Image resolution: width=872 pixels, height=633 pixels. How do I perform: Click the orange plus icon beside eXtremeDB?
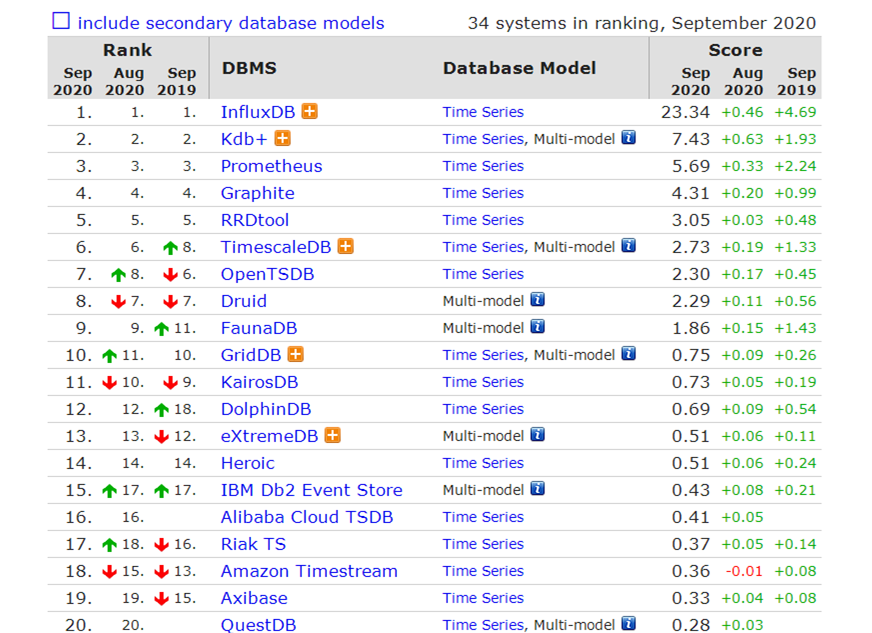[x=333, y=435]
